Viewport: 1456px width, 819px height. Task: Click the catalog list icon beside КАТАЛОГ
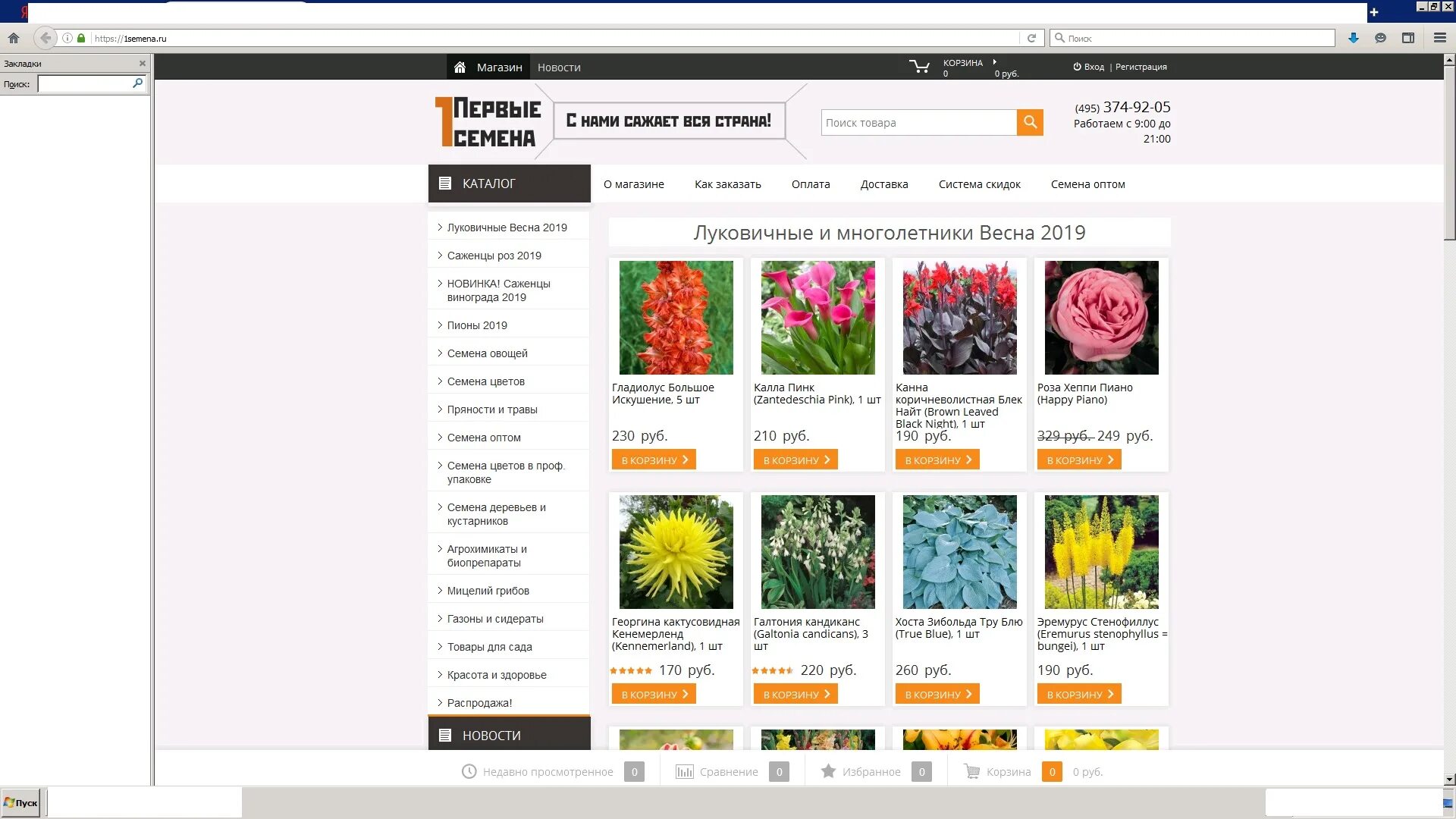pyautogui.click(x=445, y=184)
